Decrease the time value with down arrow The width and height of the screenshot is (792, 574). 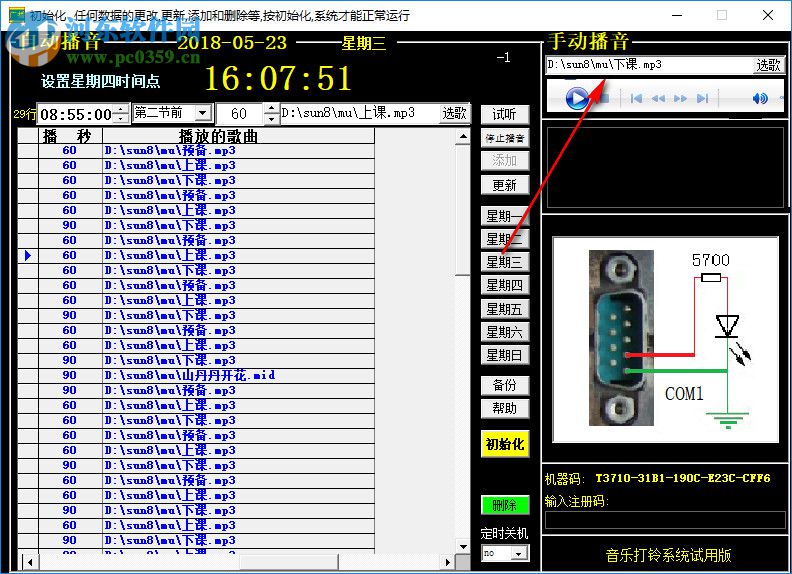coord(121,118)
